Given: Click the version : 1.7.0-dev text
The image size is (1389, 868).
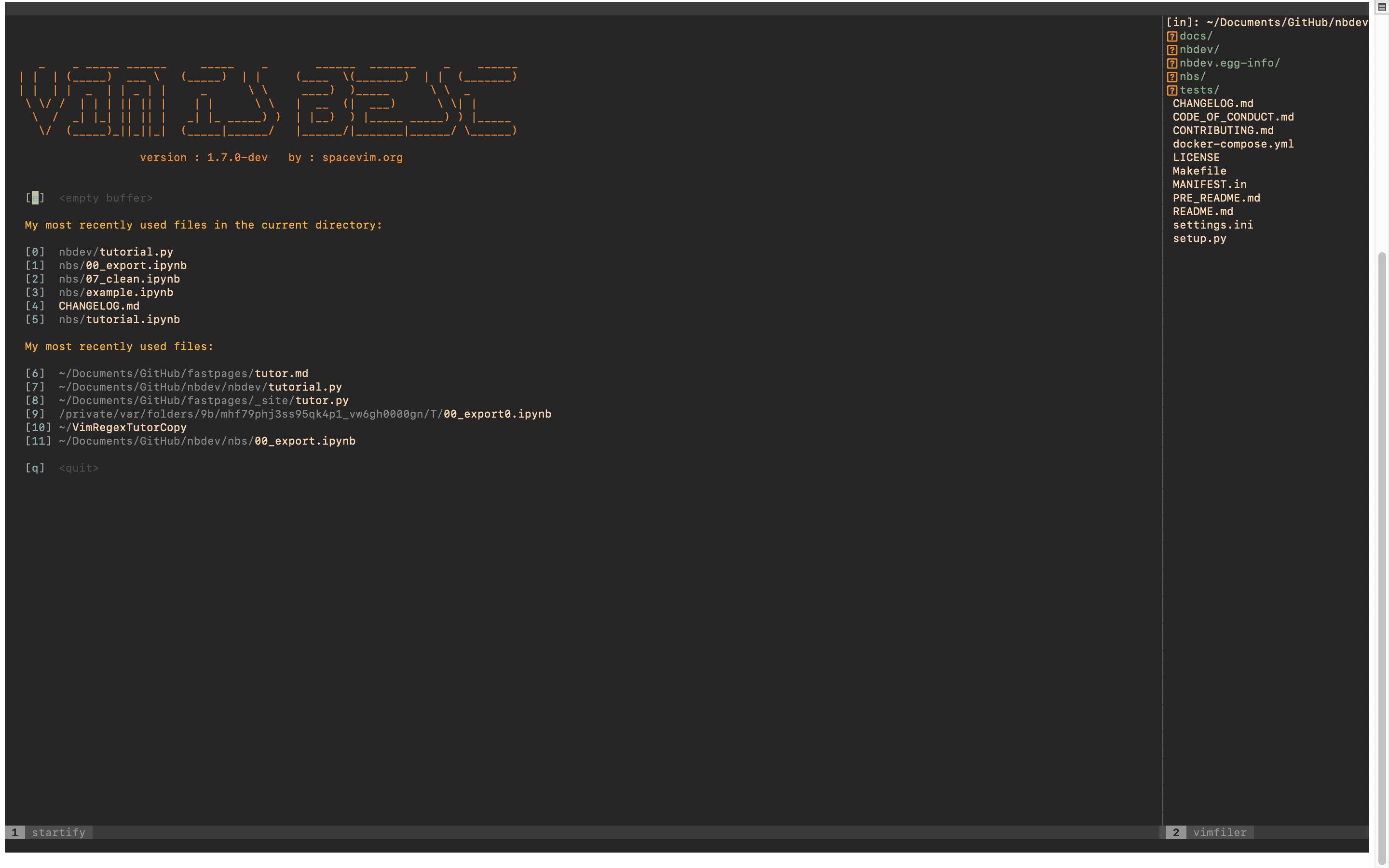Looking at the screenshot, I should click(x=204, y=158).
